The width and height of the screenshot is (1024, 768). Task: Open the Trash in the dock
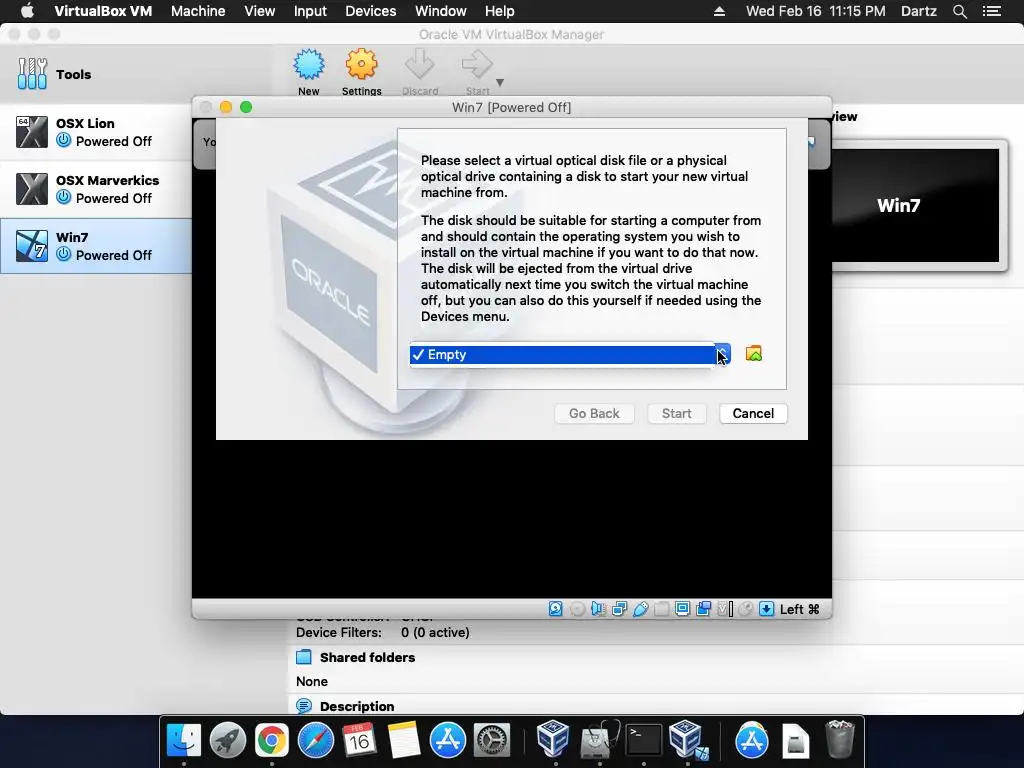click(x=839, y=740)
